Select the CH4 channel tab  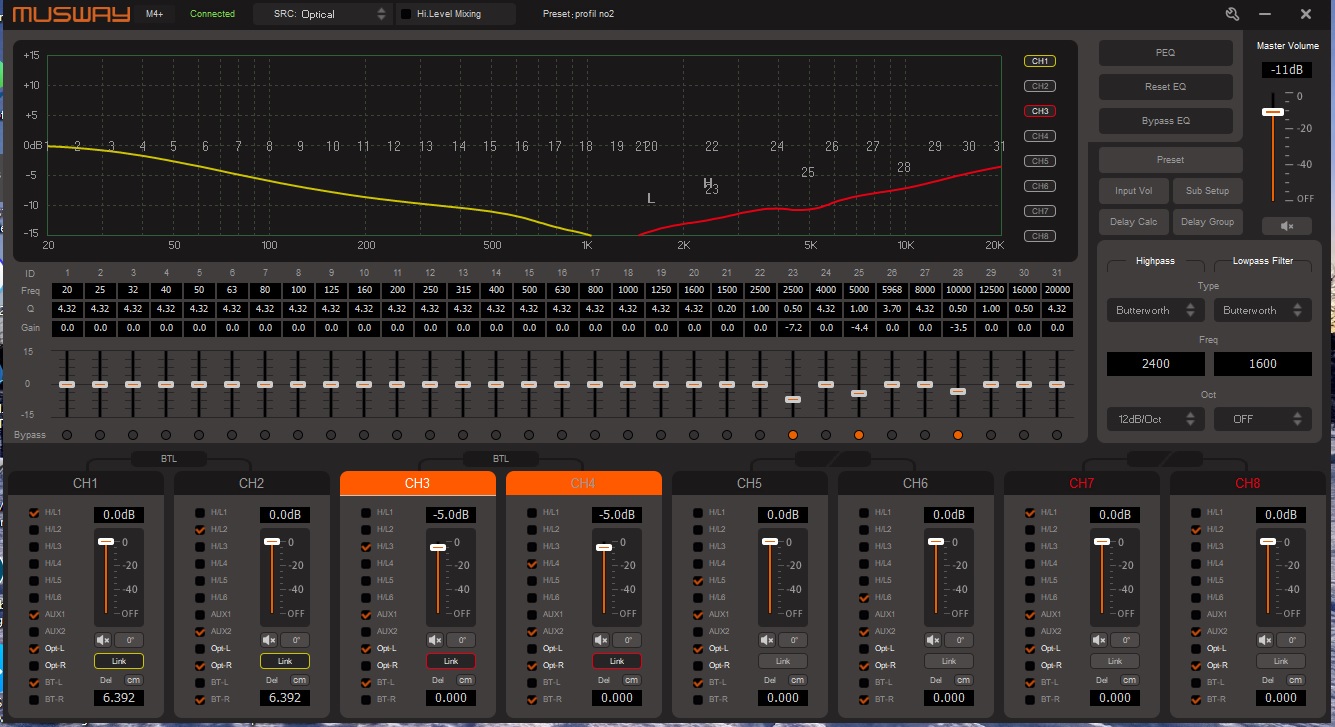click(x=583, y=484)
